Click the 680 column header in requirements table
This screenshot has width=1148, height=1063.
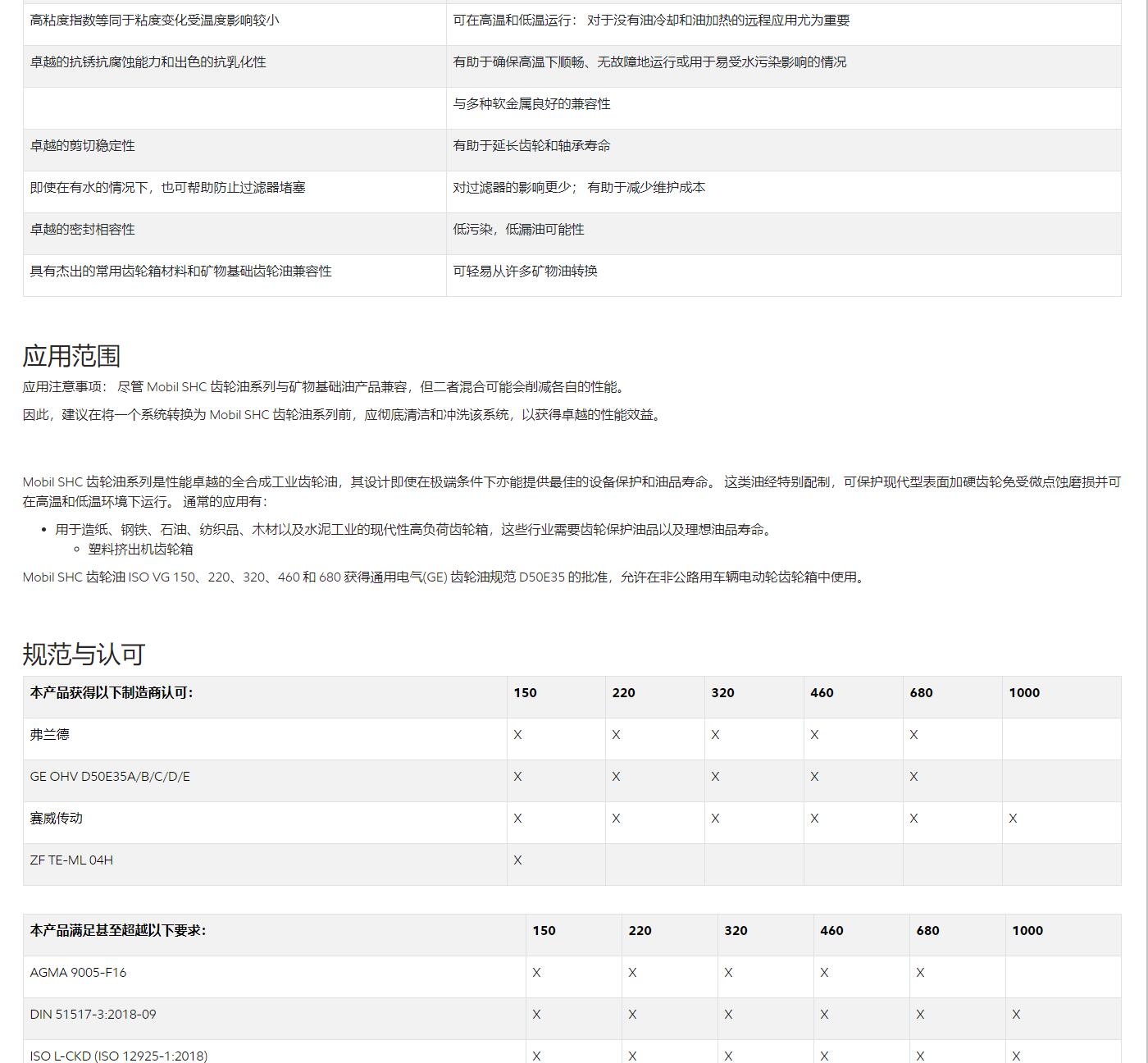pyautogui.click(x=927, y=931)
